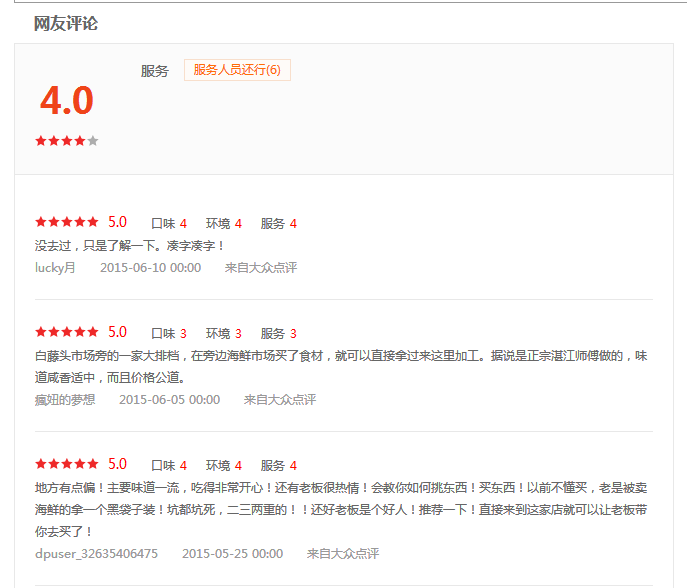
Task: Click the 5.0 score in lucky月's review
Action: (x=117, y=222)
